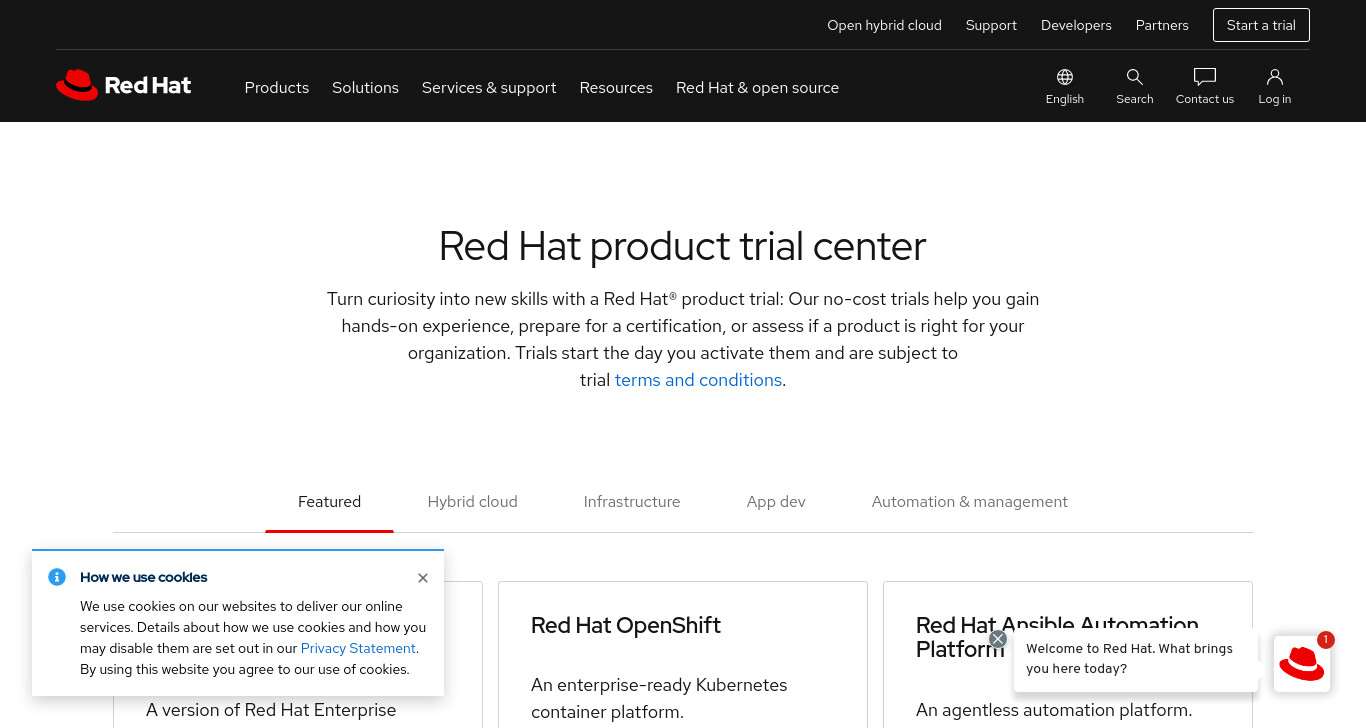Click the Red Hat OpenShift card title
Screen dimensions: 1366x728
pyautogui.click(x=626, y=625)
